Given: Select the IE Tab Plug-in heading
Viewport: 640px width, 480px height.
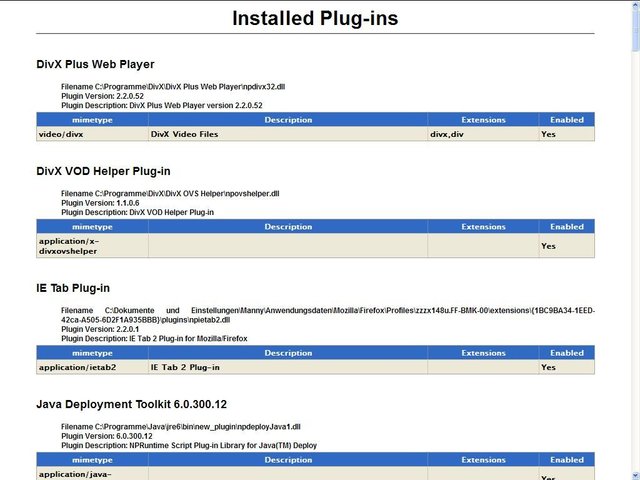Looking at the screenshot, I should [x=73, y=288].
